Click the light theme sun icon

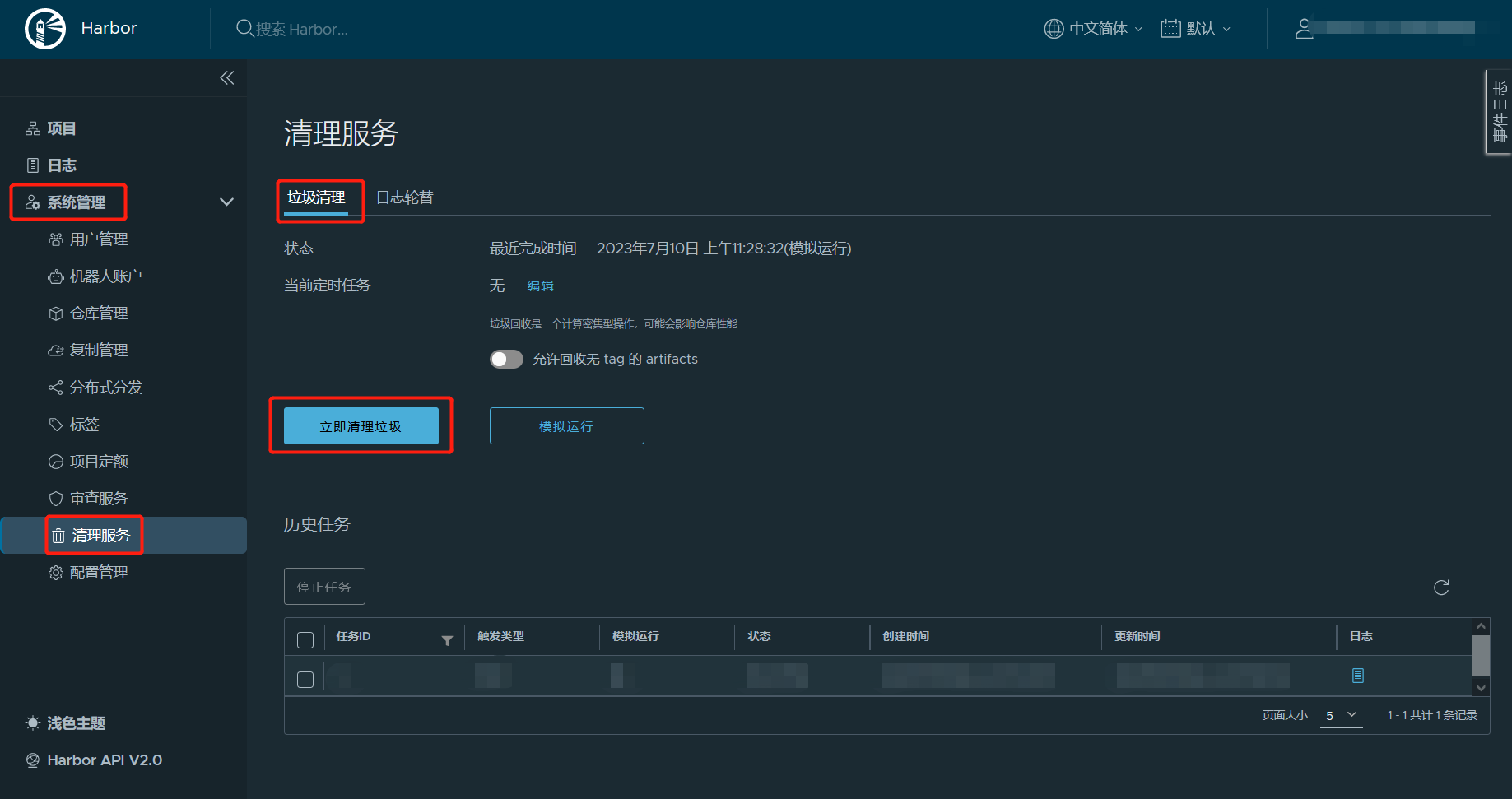click(x=33, y=723)
